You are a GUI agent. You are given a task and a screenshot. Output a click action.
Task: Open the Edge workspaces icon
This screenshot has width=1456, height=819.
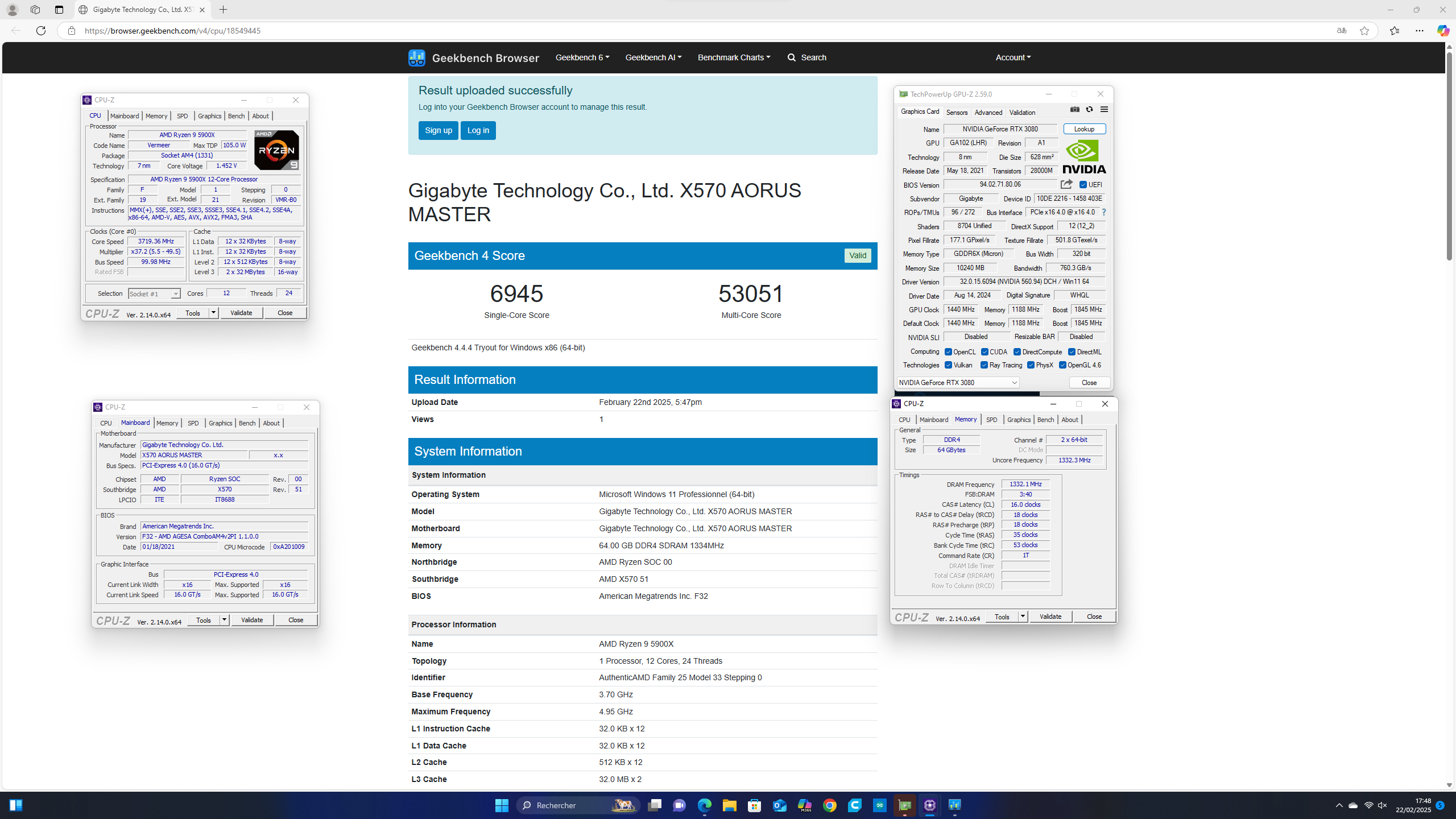click(x=35, y=10)
